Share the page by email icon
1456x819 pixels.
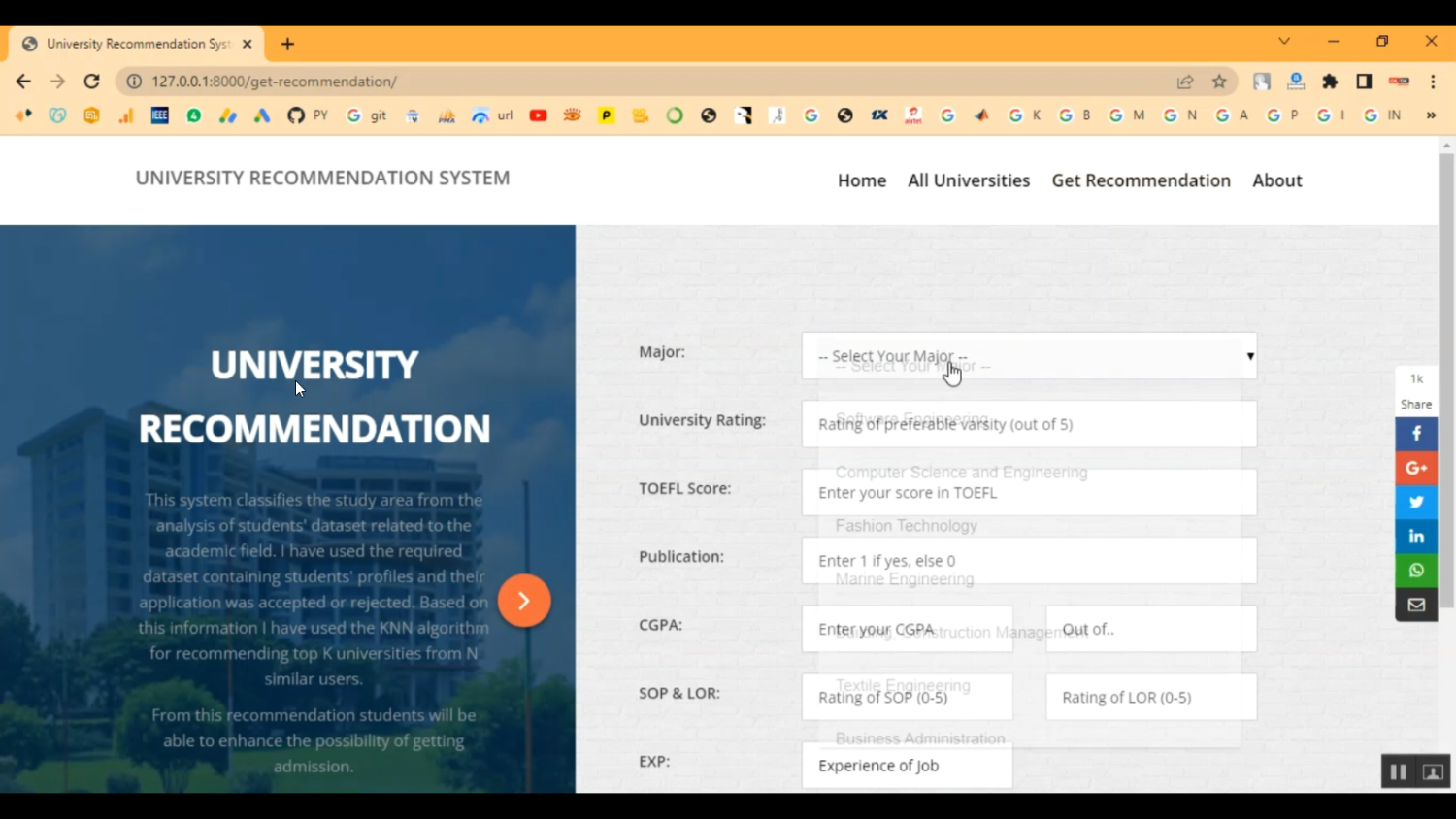[x=1416, y=605]
